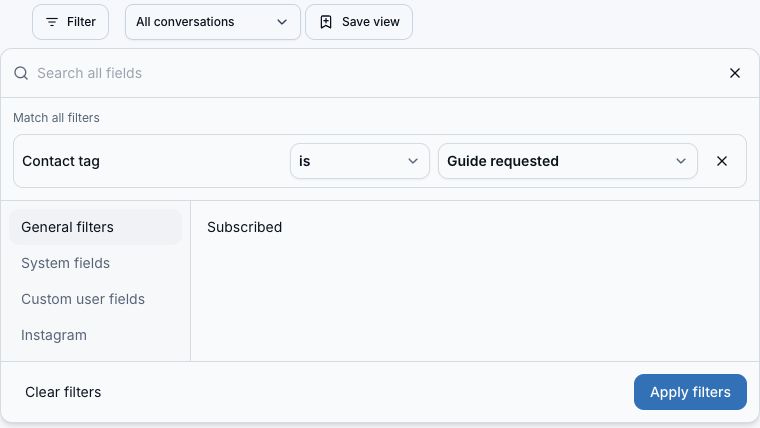Image resolution: width=760 pixels, height=428 pixels.
Task: Click Clear filters
Action: [x=63, y=392]
